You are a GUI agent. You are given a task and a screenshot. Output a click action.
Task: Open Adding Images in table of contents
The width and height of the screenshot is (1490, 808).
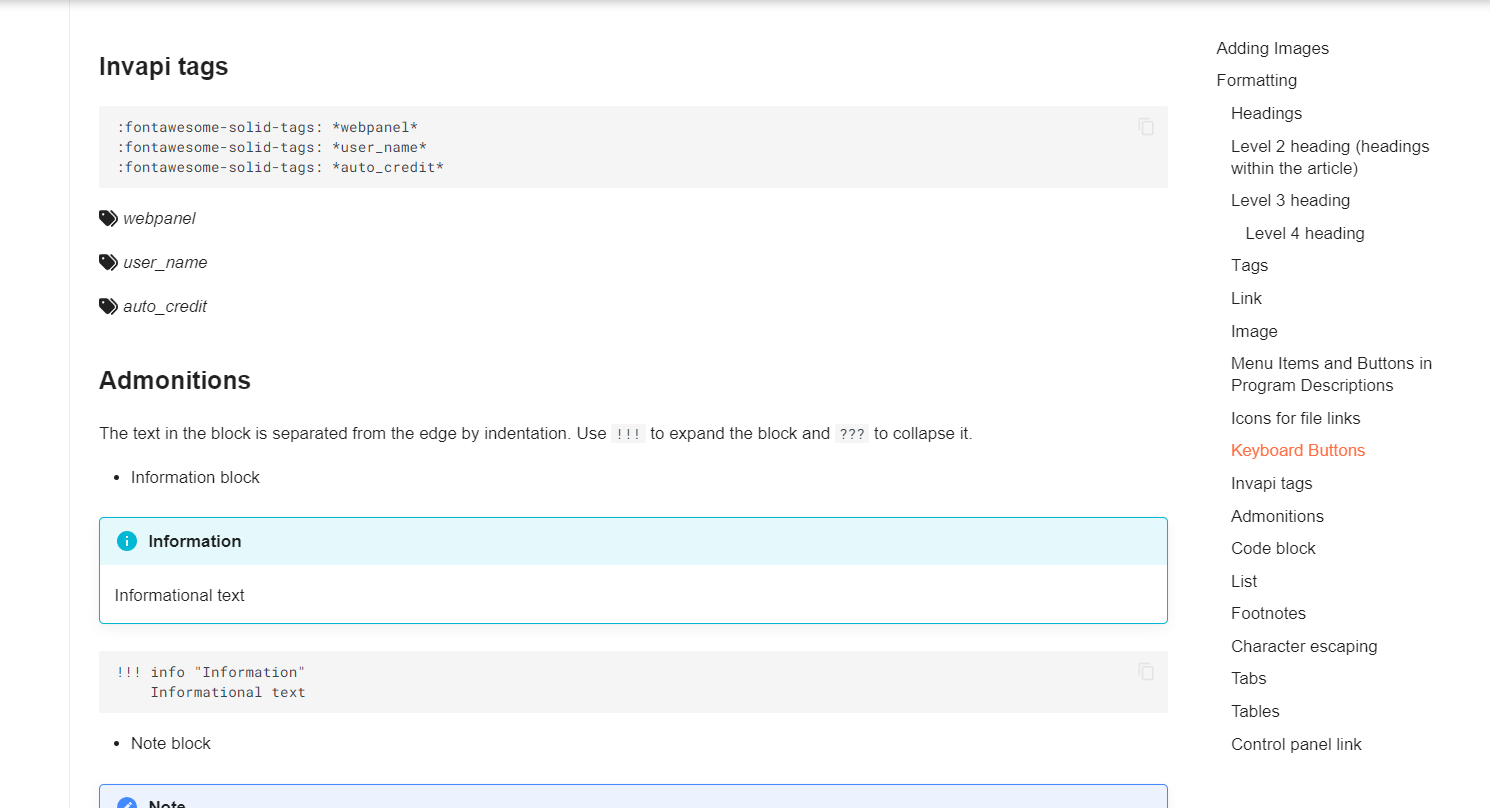[1272, 48]
